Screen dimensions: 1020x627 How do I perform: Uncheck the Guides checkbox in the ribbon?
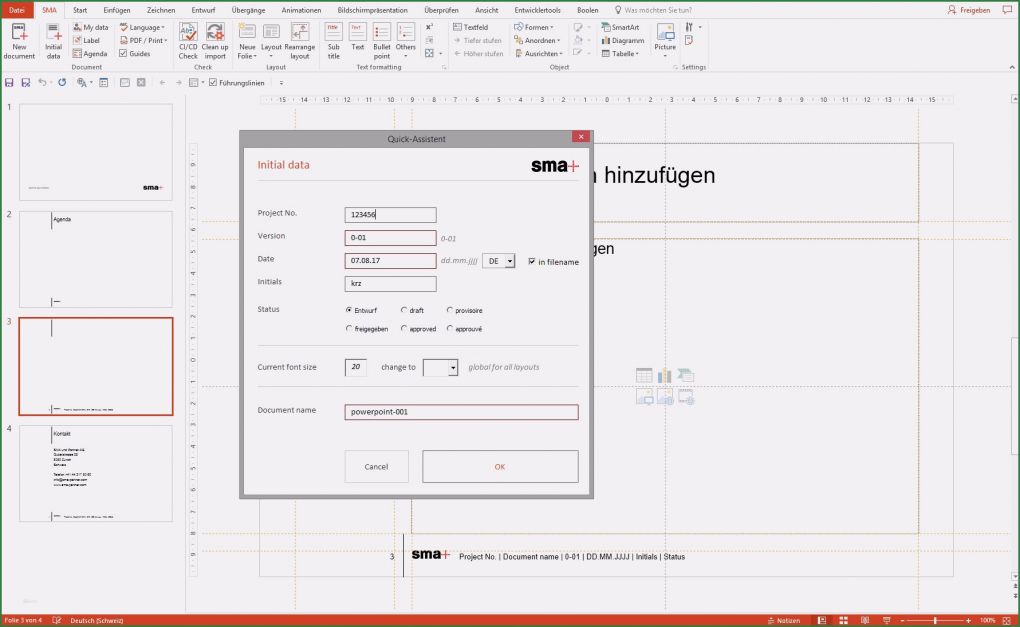point(123,54)
